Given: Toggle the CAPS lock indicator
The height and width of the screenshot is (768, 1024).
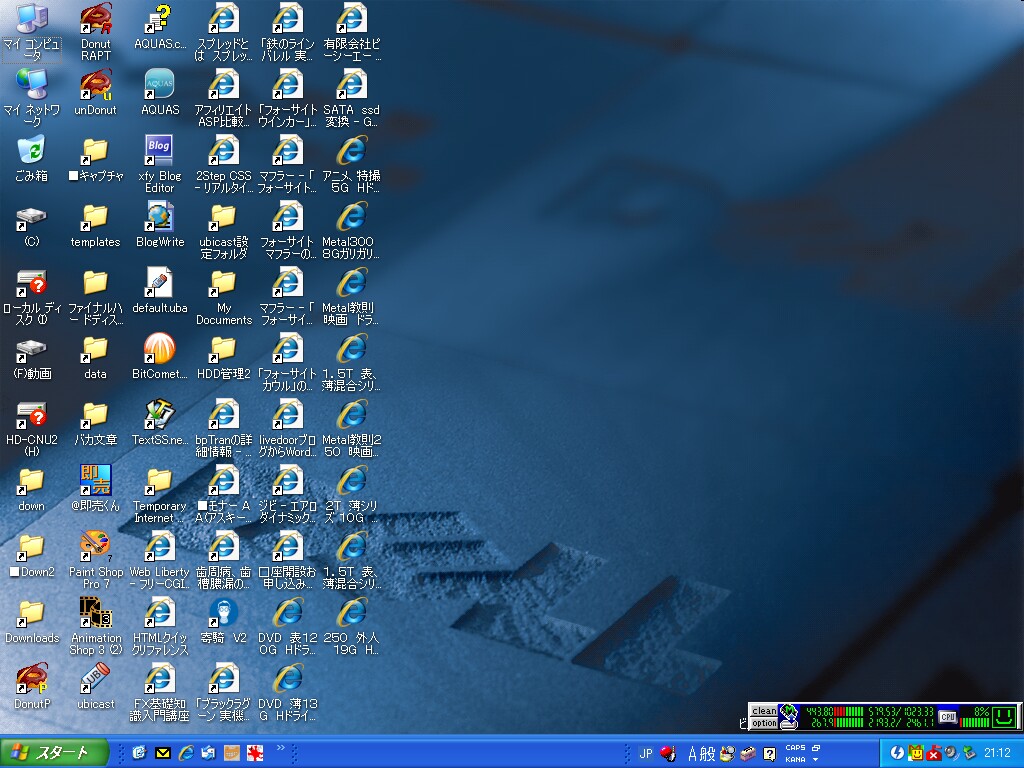Looking at the screenshot, I should pyautogui.click(x=795, y=748).
